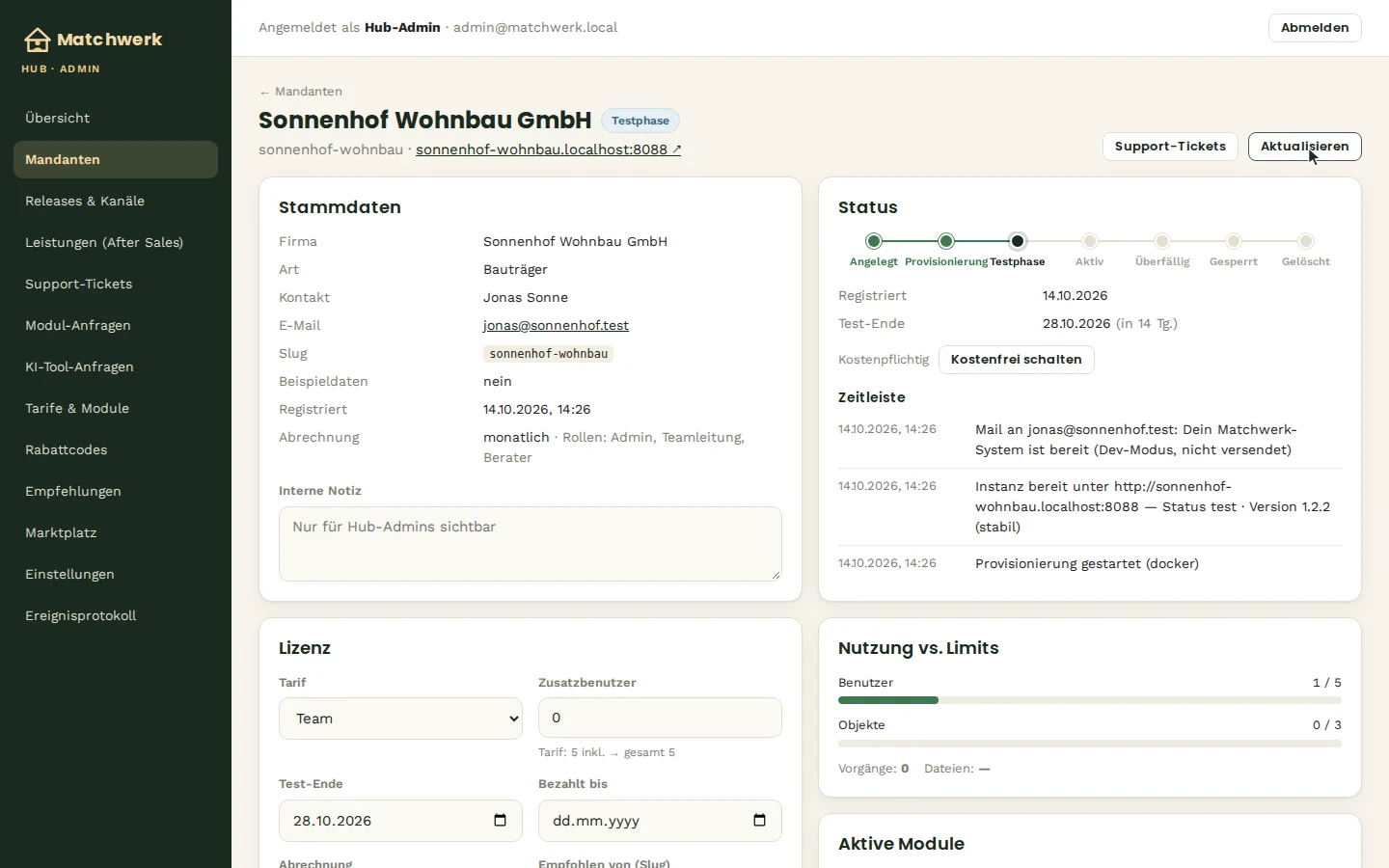
Task: Open Support-Tickets in the sidebar
Action: click(116, 284)
